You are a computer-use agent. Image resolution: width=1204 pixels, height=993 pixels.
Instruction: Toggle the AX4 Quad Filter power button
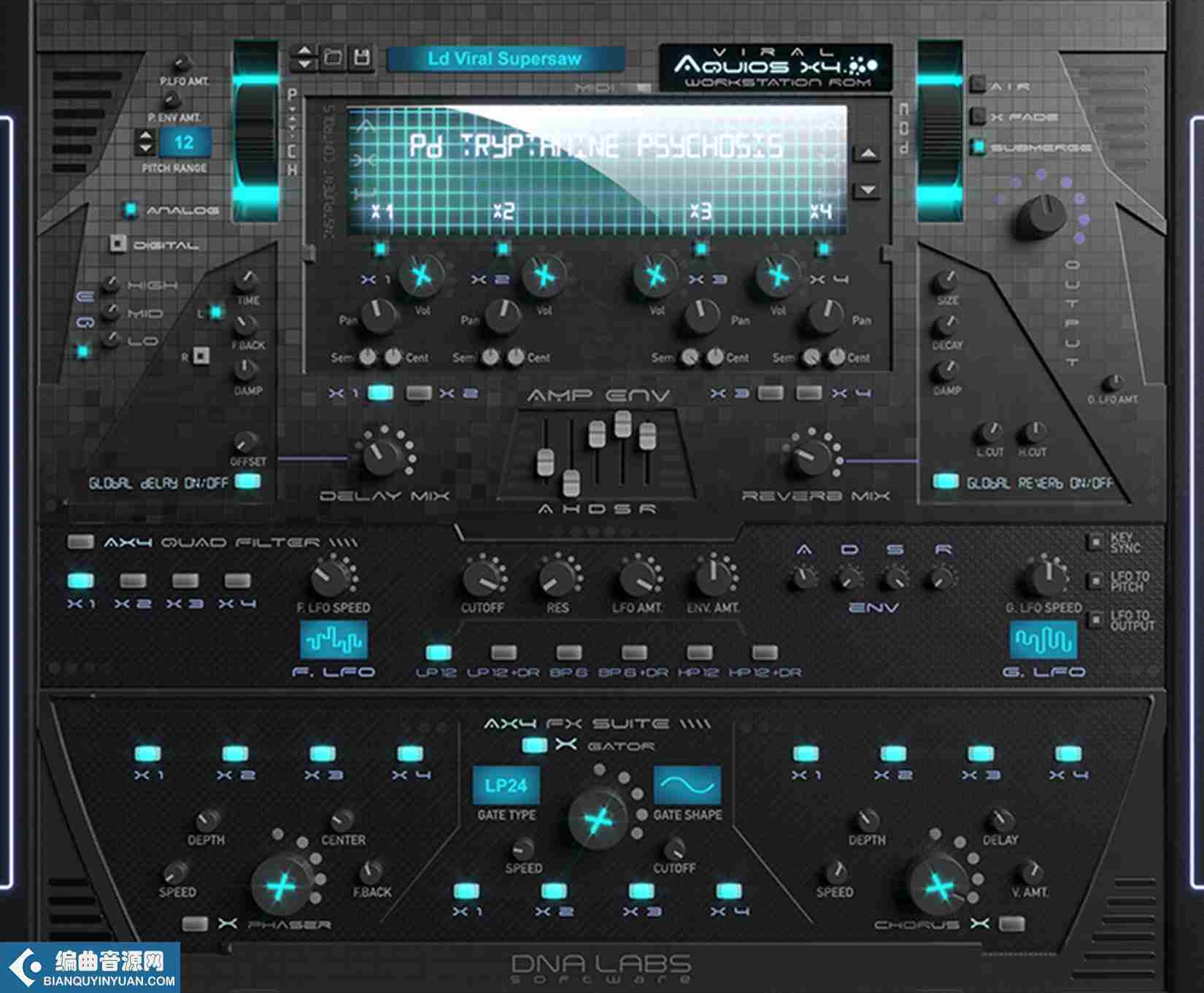coord(80,541)
